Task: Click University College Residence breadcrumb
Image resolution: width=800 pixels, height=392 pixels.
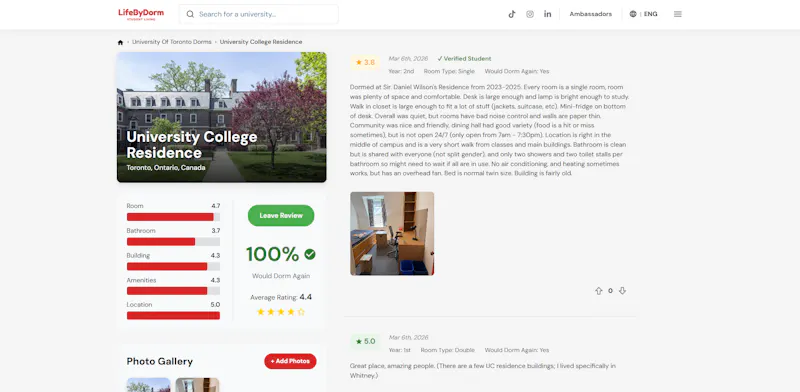Action: click(x=261, y=42)
